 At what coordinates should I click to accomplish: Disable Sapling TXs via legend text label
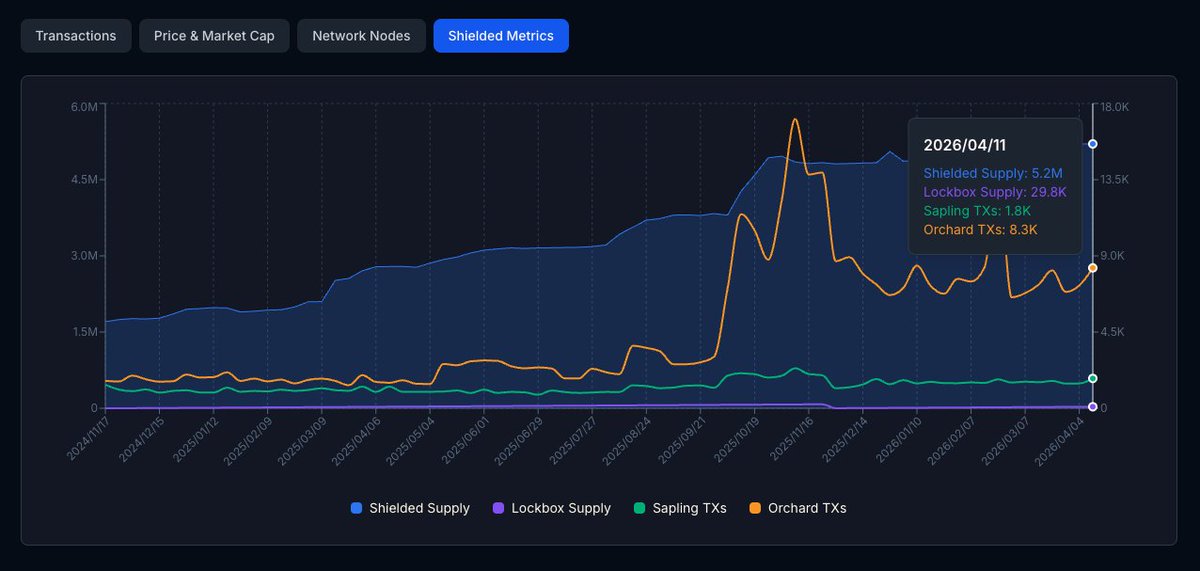coord(690,508)
